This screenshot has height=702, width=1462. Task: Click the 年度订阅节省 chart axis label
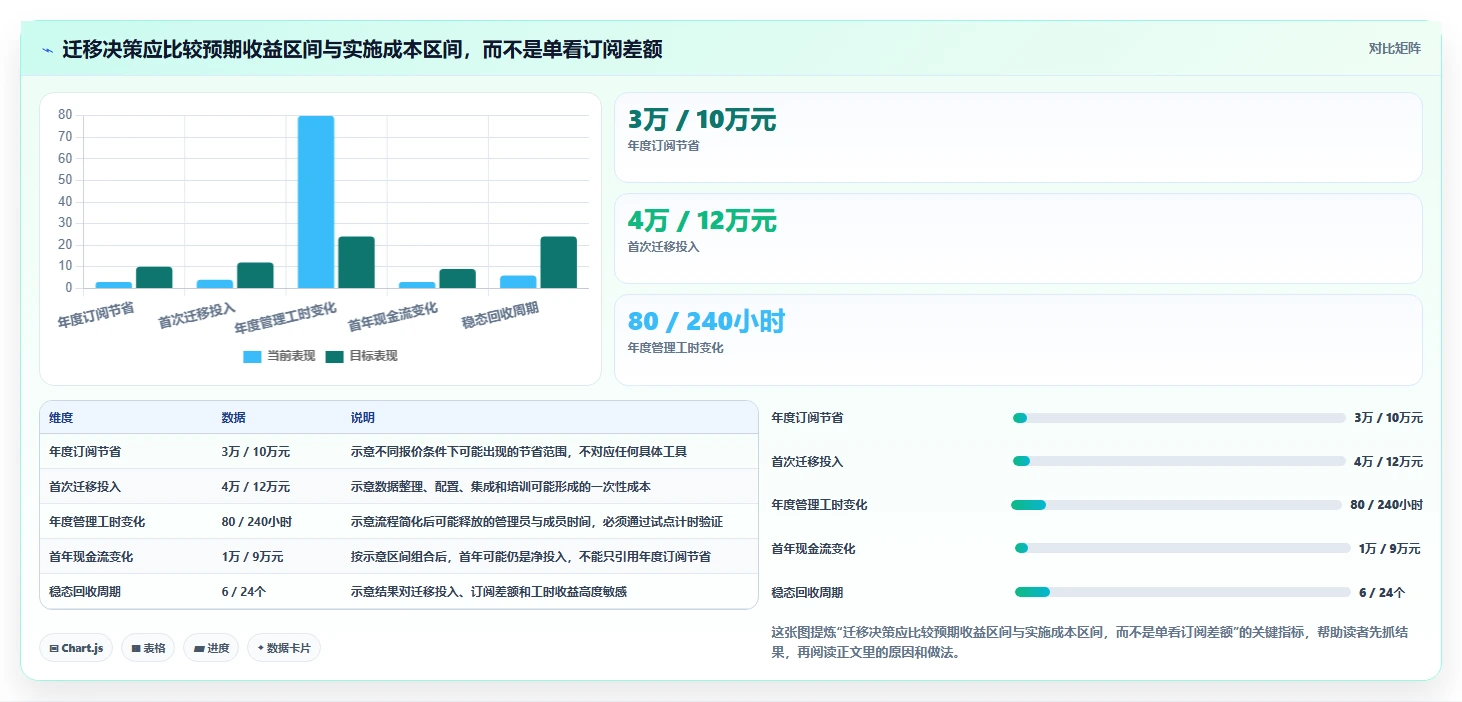click(x=96, y=314)
